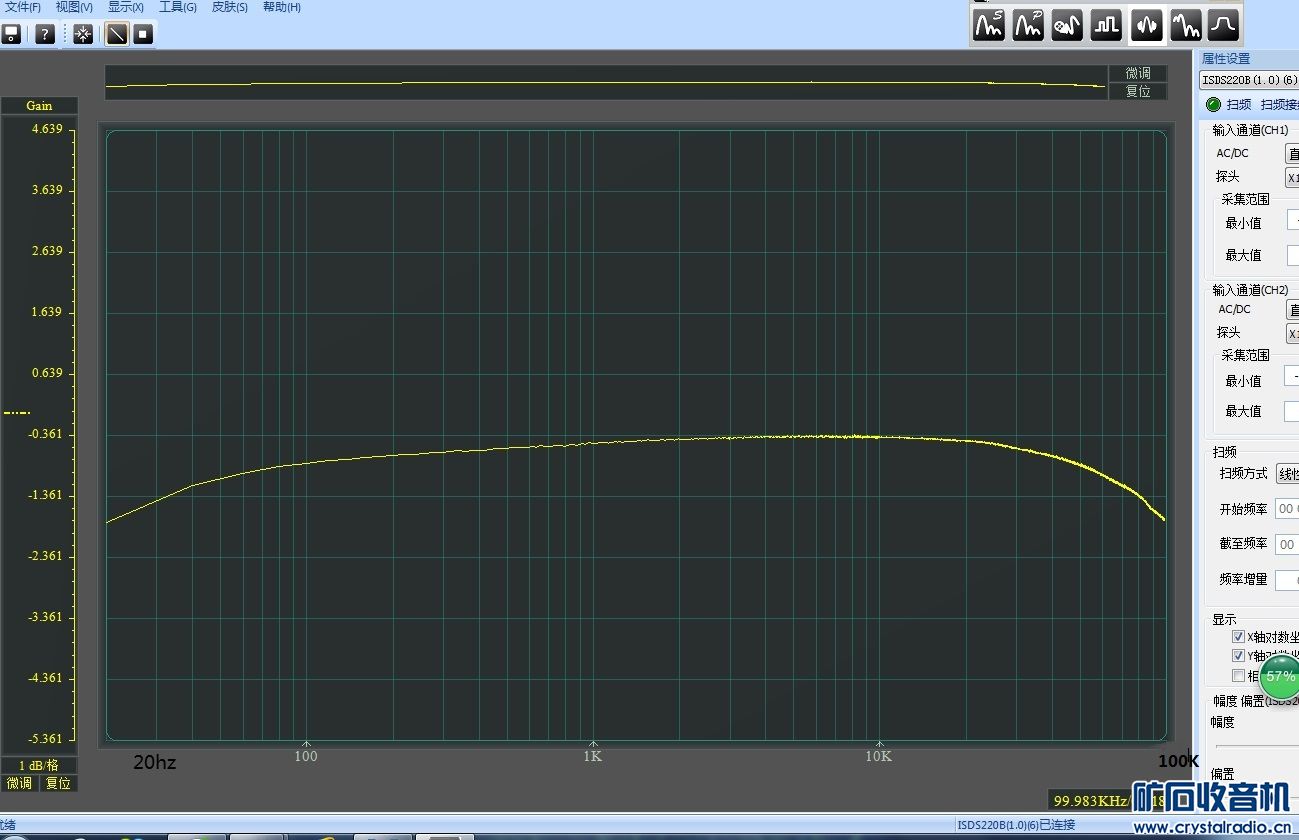Viewport: 1299px width, 840px height.
Task: Click the ISDS220B已连接 status bar text
Action: tap(1016, 825)
